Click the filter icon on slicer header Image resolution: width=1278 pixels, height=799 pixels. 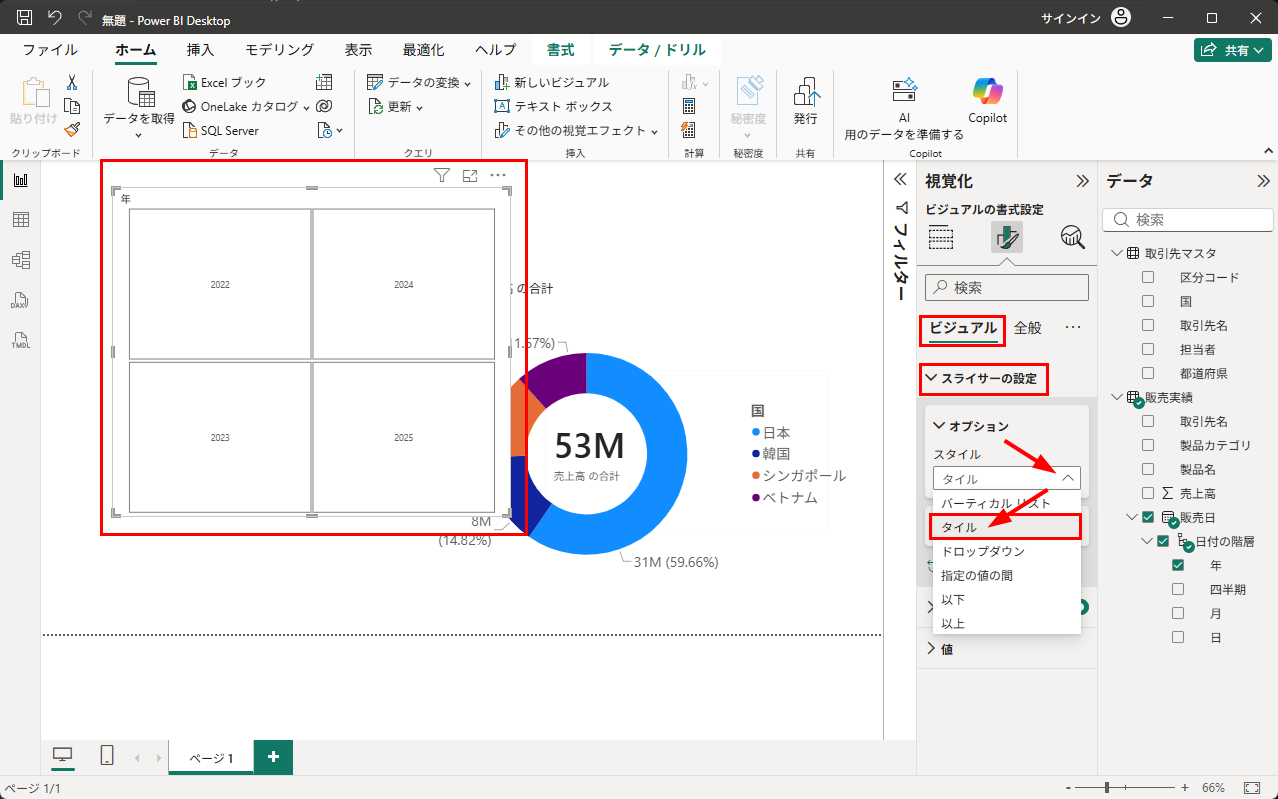tap(442, 176)
